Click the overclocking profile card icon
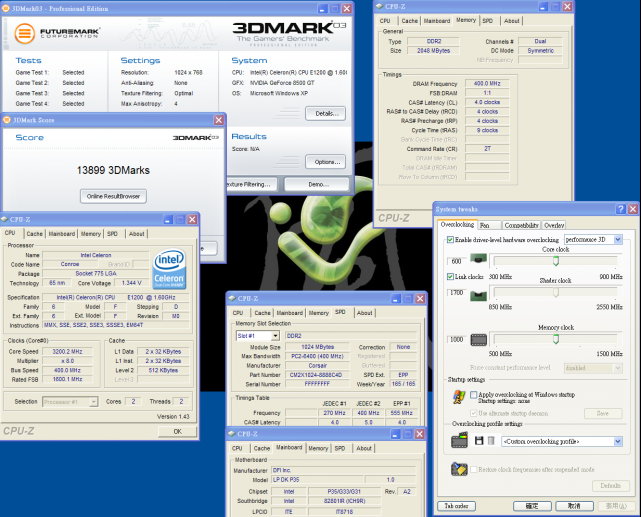The image size is (641, 517). [459, 441]
